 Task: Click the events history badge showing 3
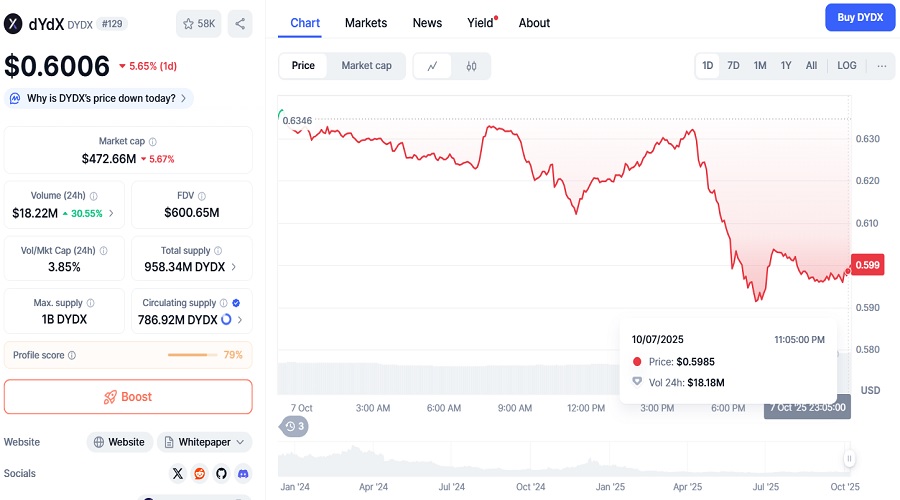pyautogui.click(x=294, y=427)
